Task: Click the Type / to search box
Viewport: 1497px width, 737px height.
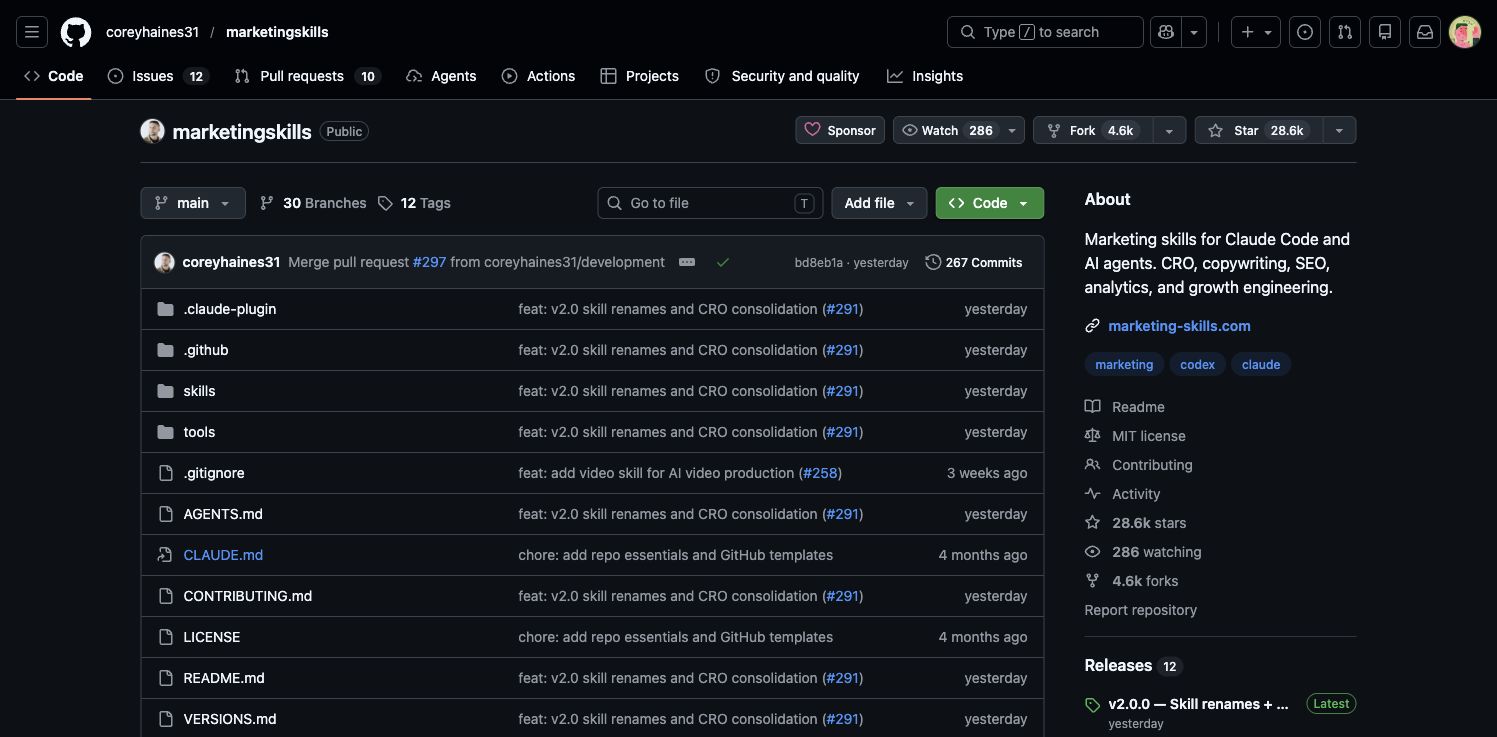Action: point(1045,32)
